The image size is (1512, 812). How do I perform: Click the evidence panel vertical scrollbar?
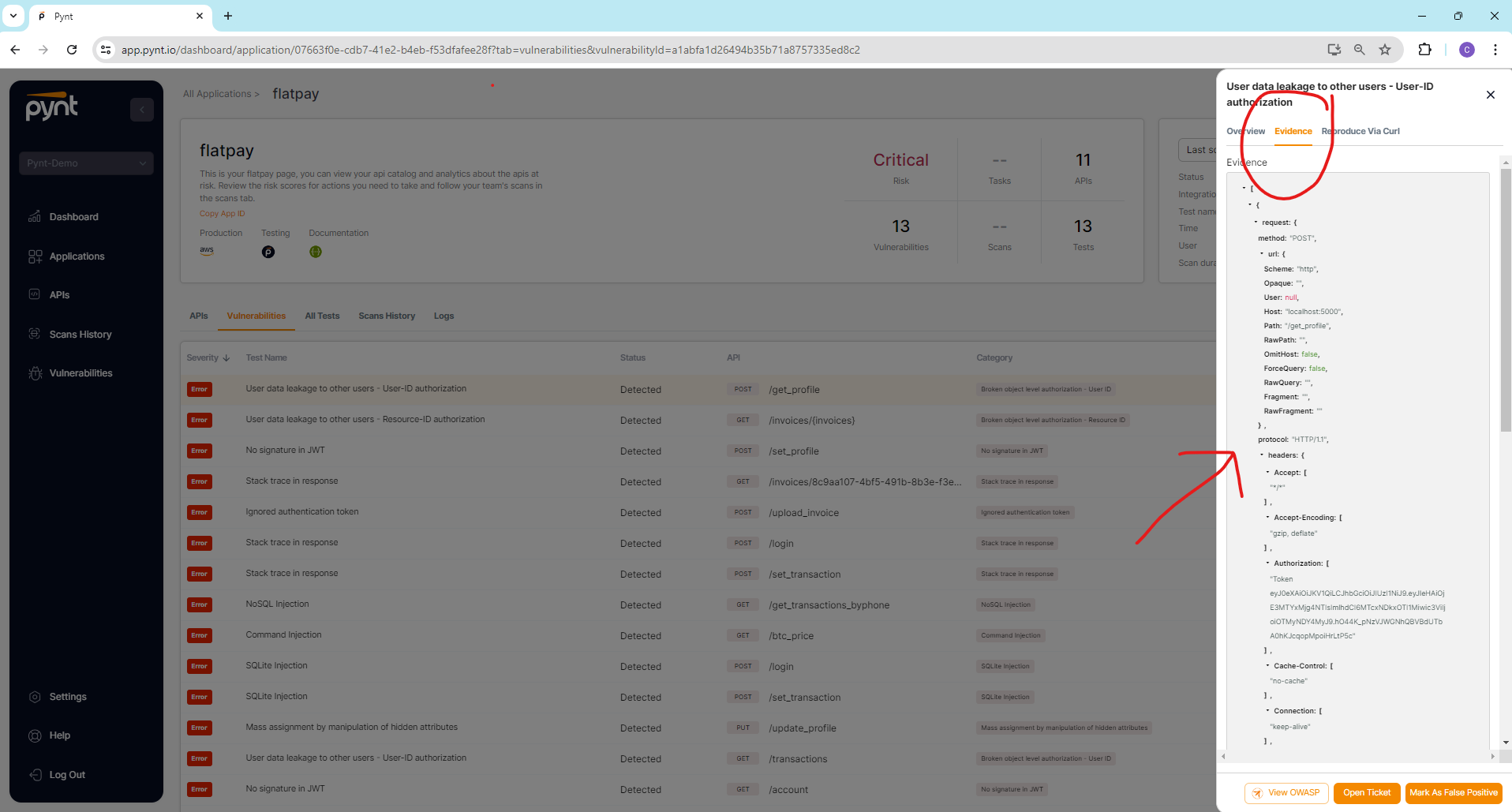pyautogui.click(x=1506, y=300)
